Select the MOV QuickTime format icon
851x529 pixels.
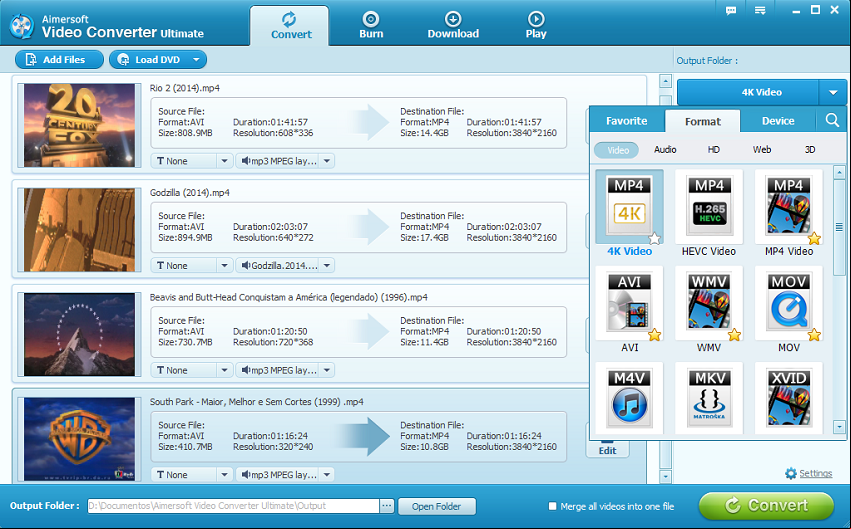click(x=788, y=303)
